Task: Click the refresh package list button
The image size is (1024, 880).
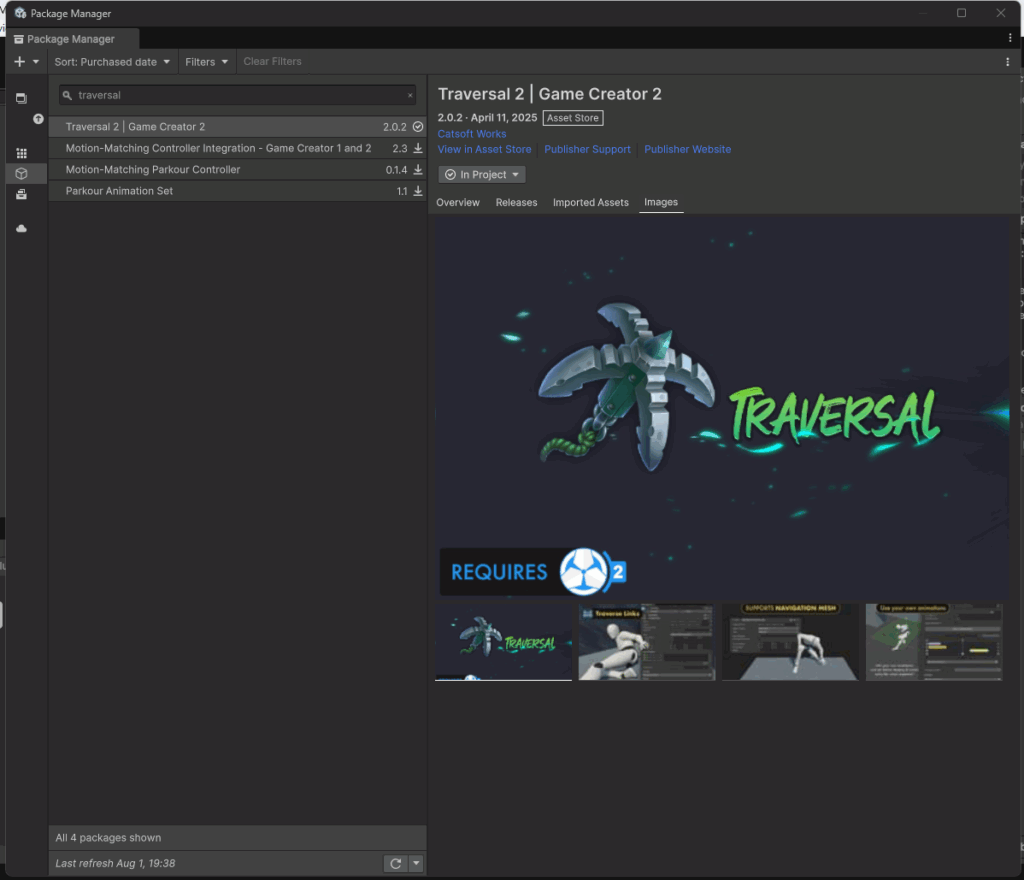Action: pyautogui.click(x=395, y=864)
